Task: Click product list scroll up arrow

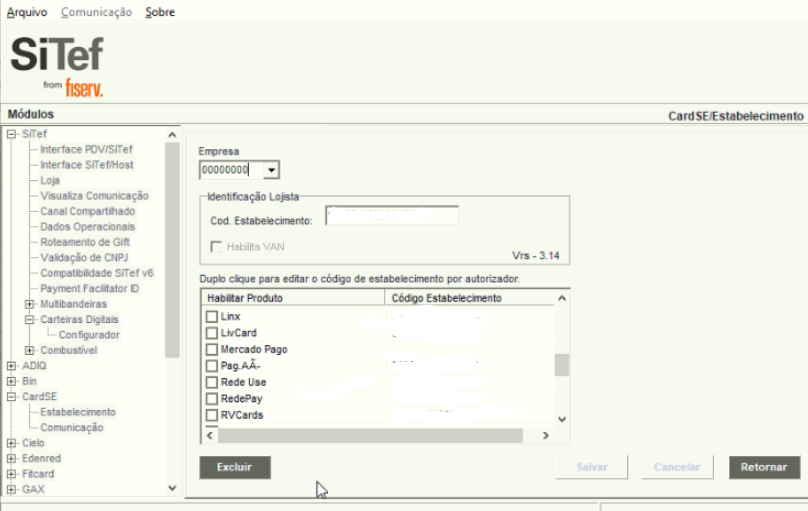Action: pyautogui.click(x=562, y=298)
